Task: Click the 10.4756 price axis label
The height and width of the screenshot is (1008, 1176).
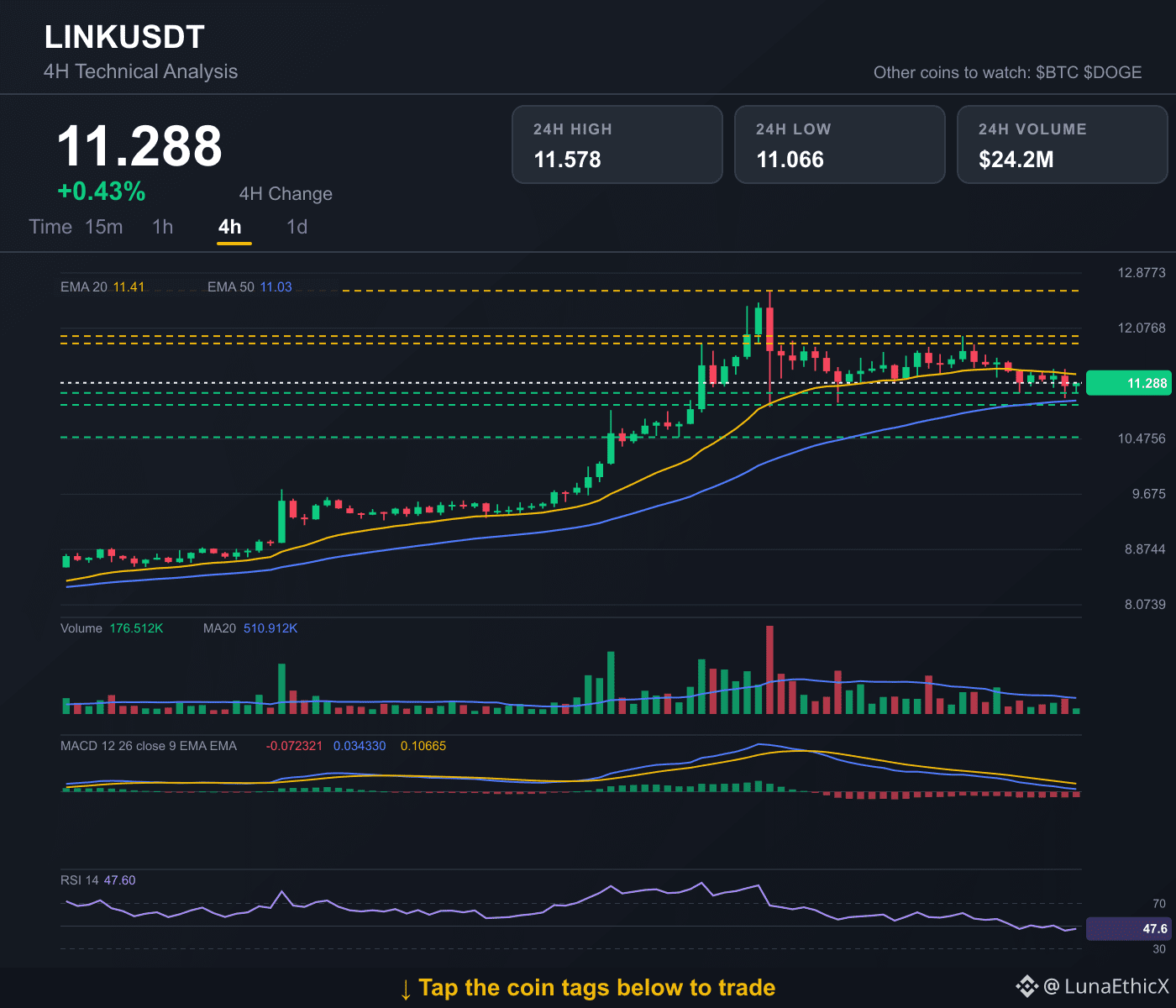Action: (x=1142, y=438)
